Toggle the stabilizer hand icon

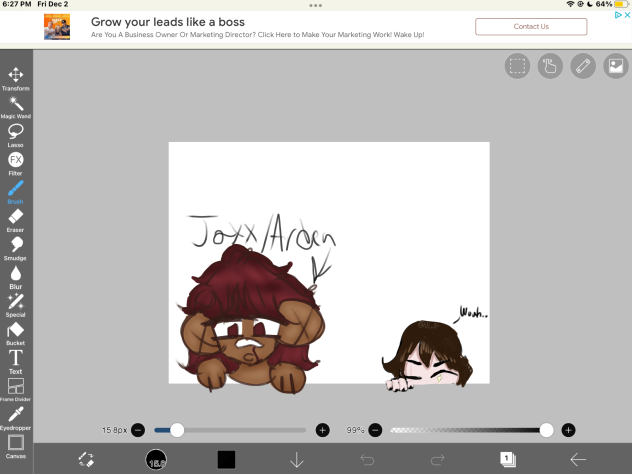[x=550, y=66]
